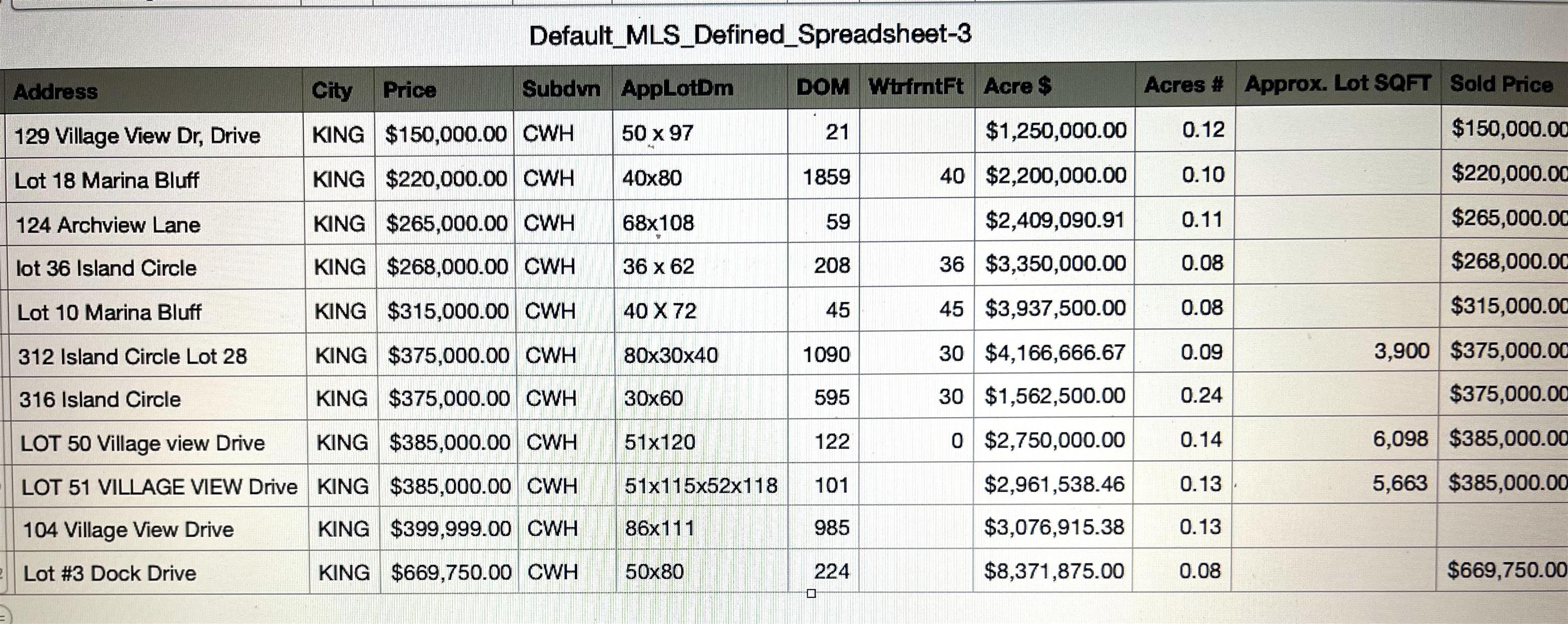This screenshot has width=1568, height=624.
Task: Click the 1090 days on market cell
Action: (826, 354)
